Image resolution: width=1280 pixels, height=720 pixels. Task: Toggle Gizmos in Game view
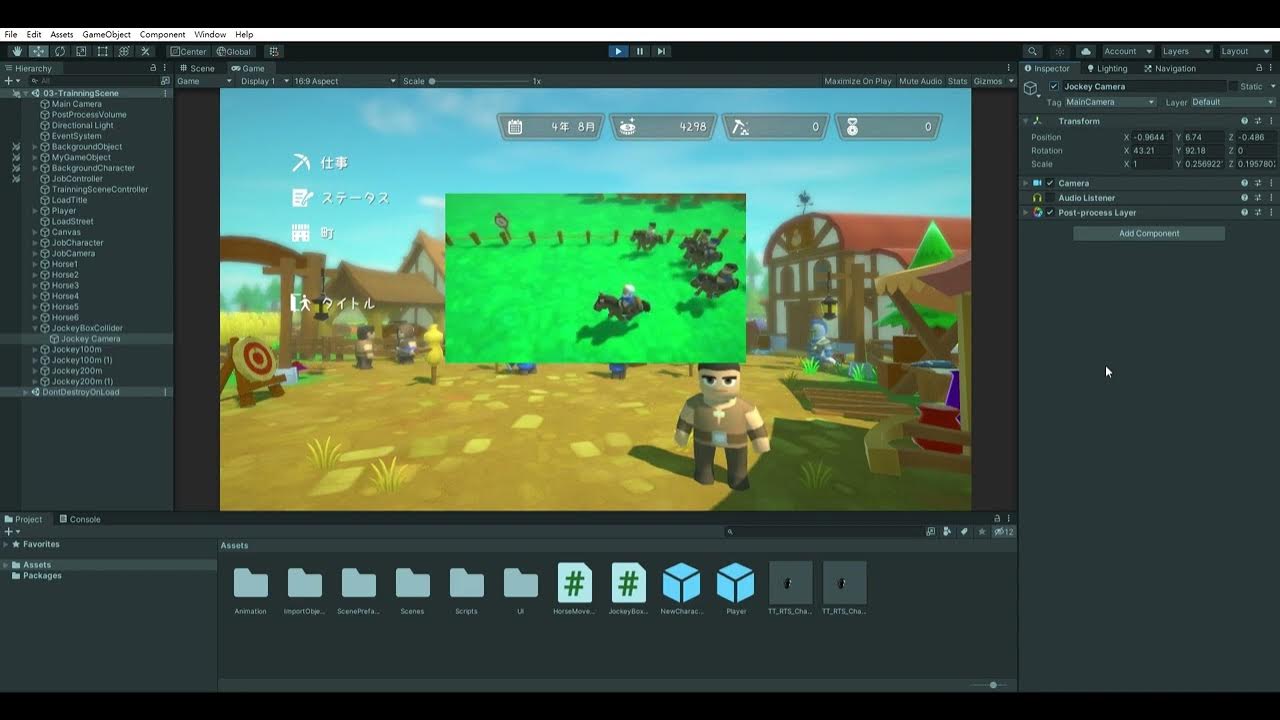[x=987, y=81]
